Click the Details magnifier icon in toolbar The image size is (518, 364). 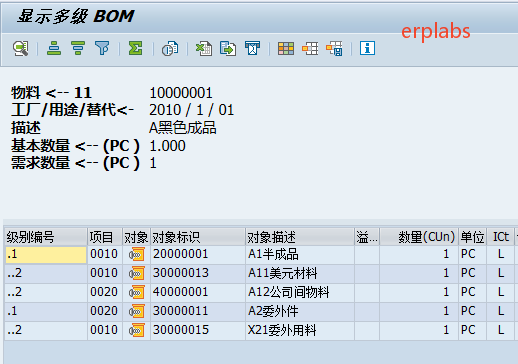[x=20, y=49]
